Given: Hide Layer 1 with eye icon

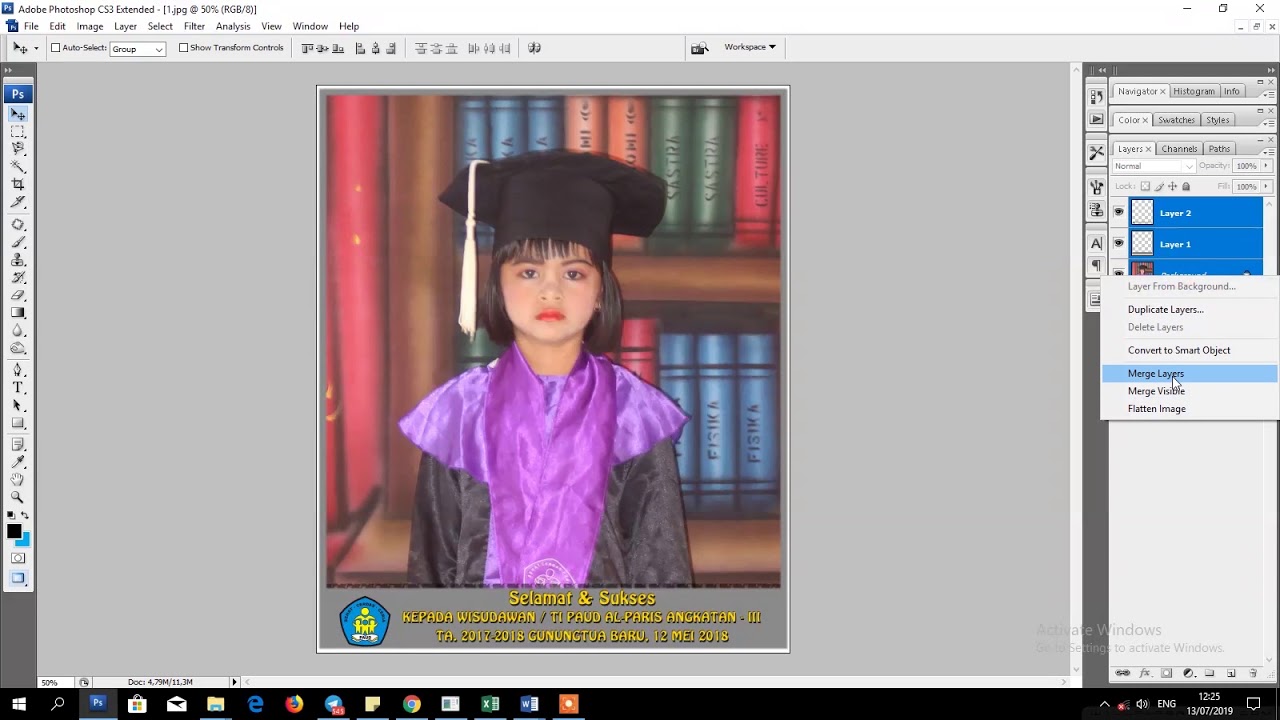Looking at the screenshot, I should coord(1119,243).
